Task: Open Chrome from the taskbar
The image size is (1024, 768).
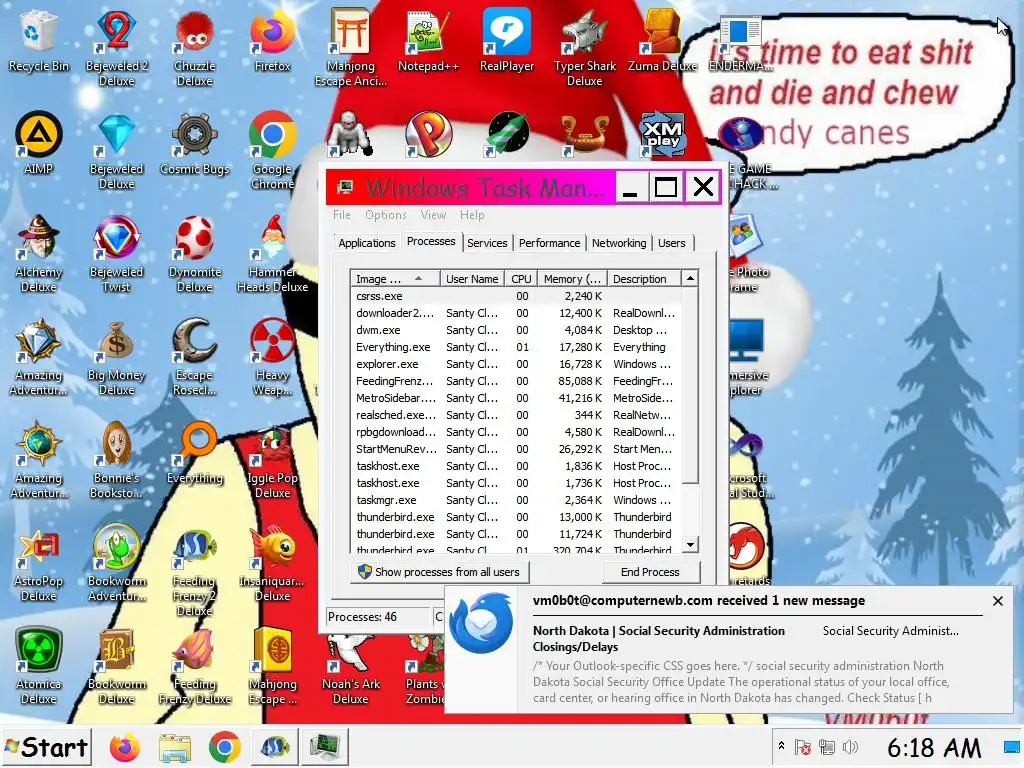Action: (x=225, y=747)
